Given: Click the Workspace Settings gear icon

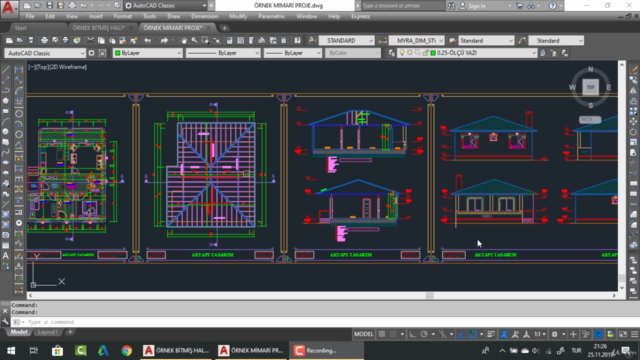Looking at the screenshot, I should pos(91,53).
